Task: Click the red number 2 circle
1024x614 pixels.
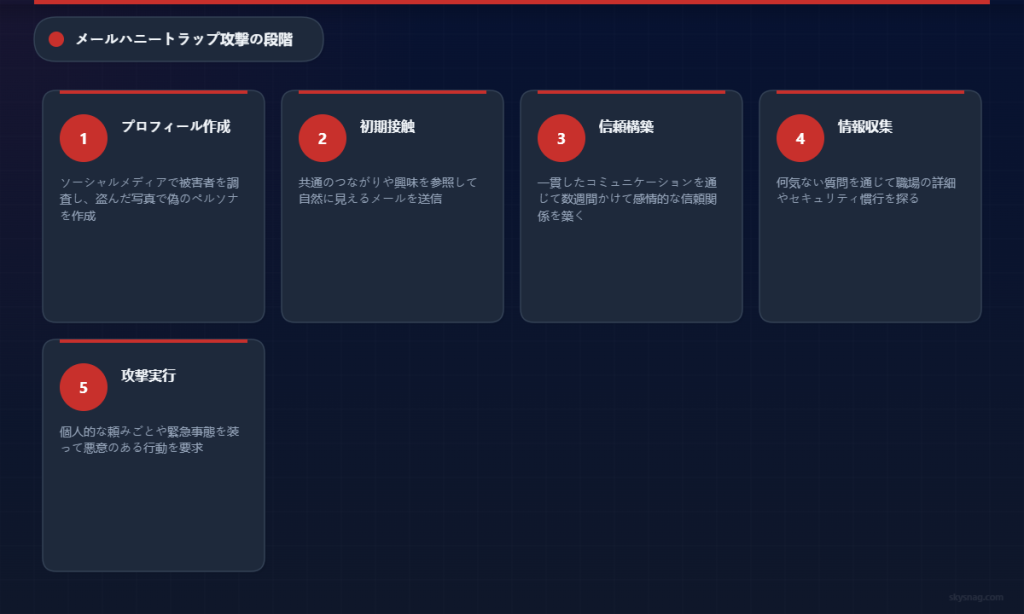Action: click(323, 138)
